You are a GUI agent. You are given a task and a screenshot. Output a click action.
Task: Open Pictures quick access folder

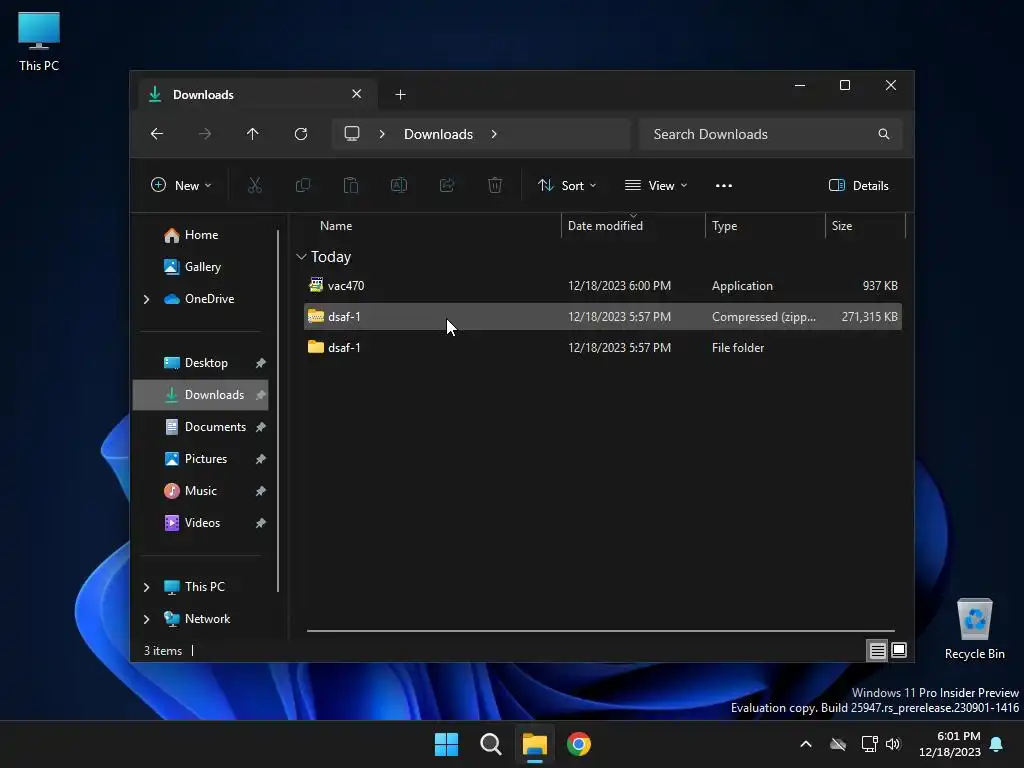click(201, 458)
